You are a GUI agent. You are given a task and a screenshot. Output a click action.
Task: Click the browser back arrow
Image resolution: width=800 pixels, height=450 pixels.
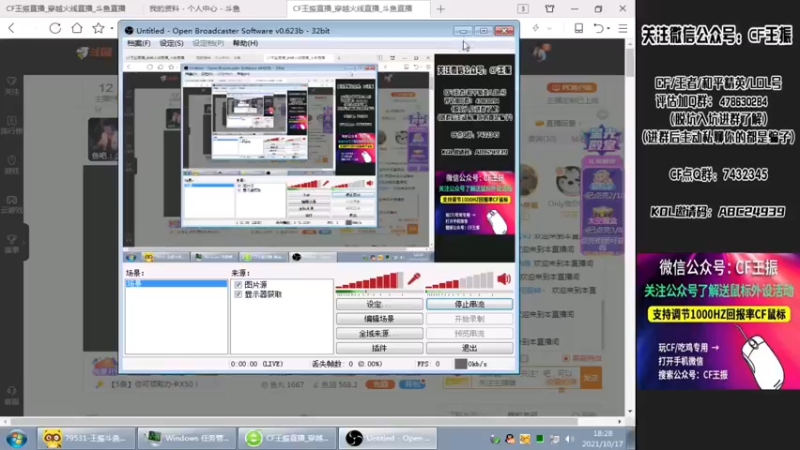12,28
